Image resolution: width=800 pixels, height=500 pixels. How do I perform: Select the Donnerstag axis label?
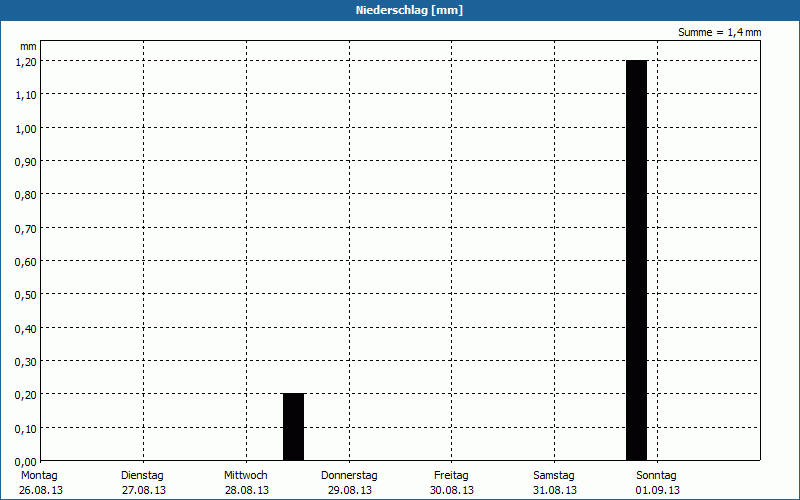(x=349, y=475)
